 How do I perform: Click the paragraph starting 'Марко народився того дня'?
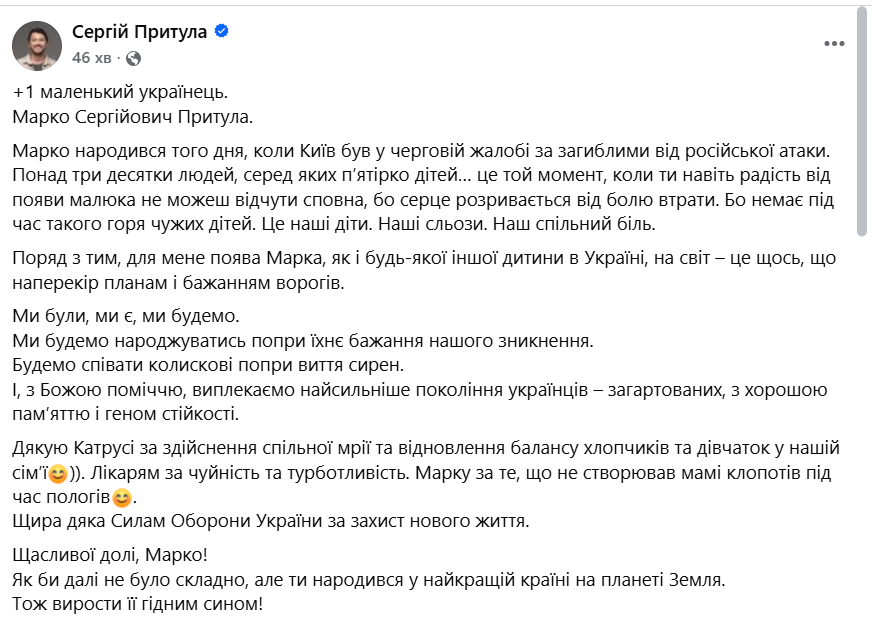420,185
